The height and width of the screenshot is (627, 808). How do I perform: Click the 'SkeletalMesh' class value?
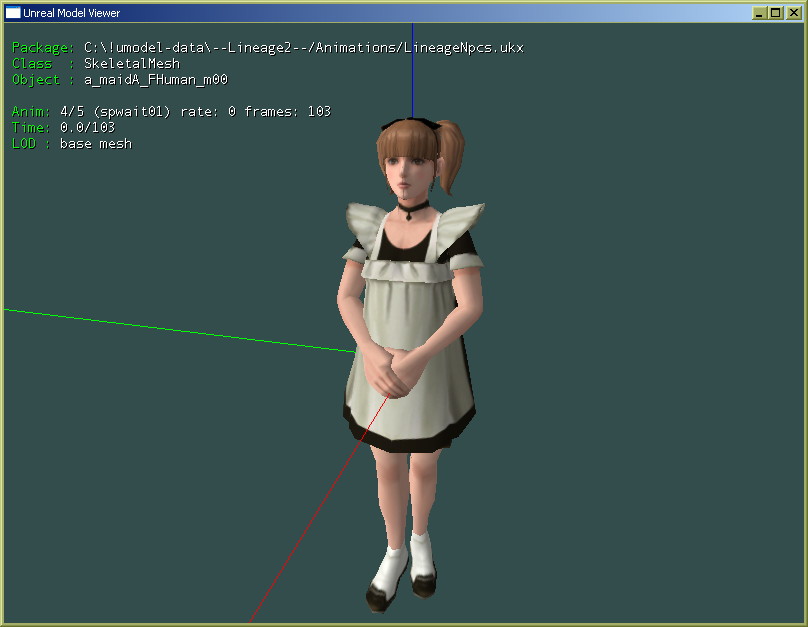(132, 63)
